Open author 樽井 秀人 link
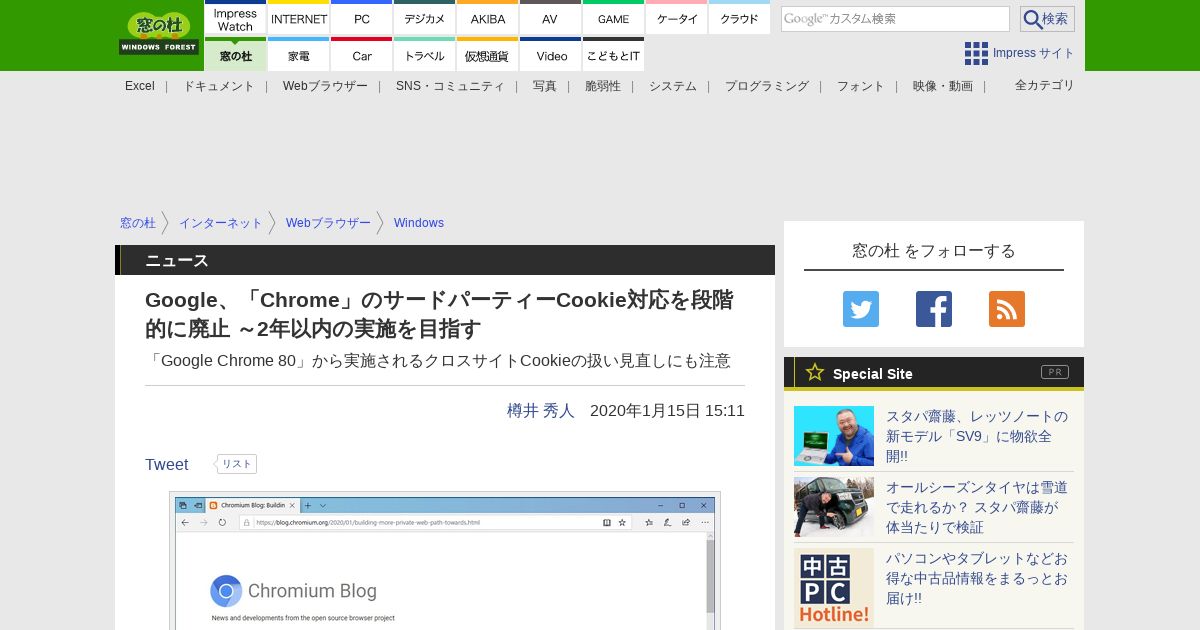 [541, 411]
